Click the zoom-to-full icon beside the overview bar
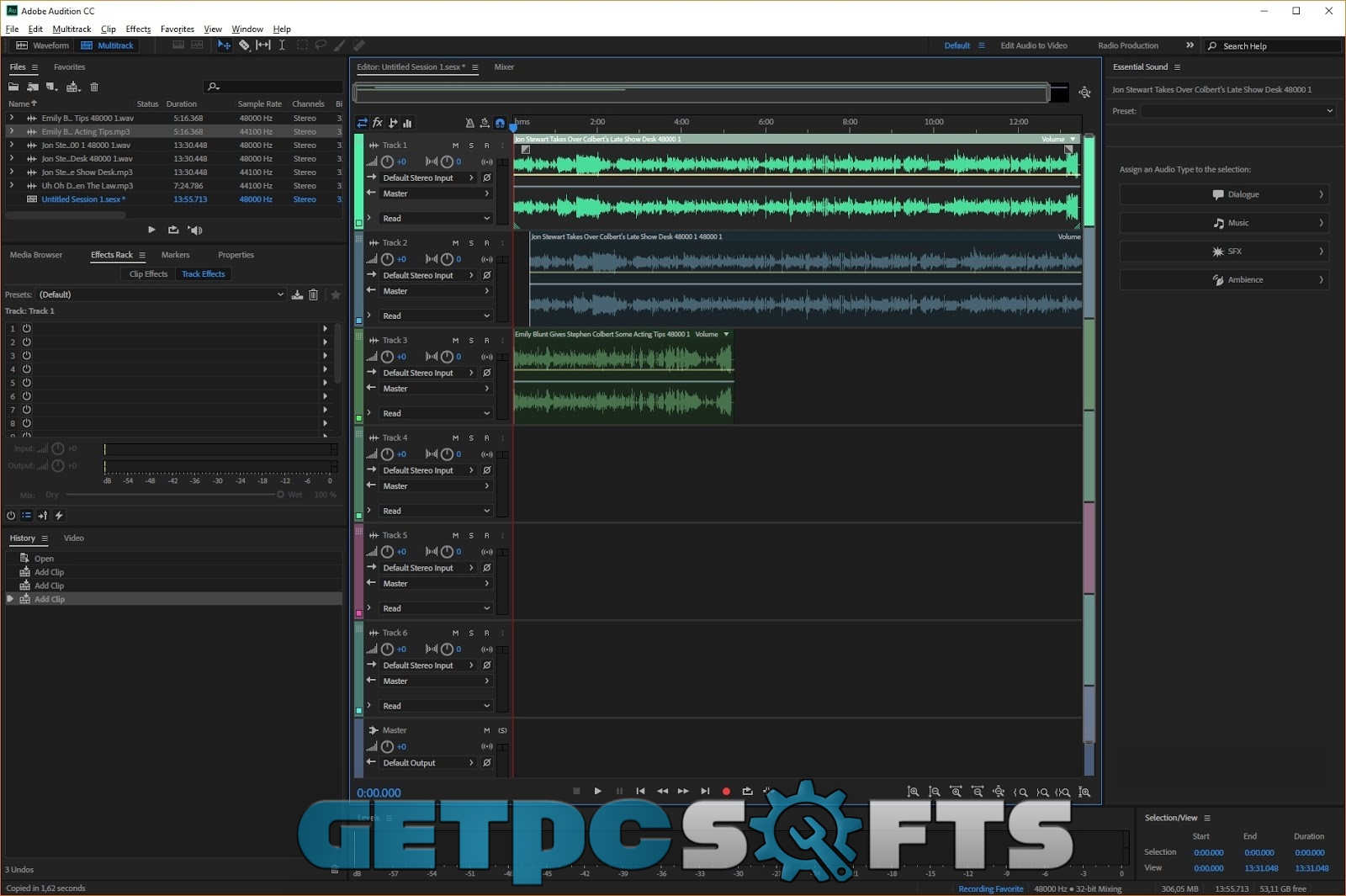 [1084, 93]
